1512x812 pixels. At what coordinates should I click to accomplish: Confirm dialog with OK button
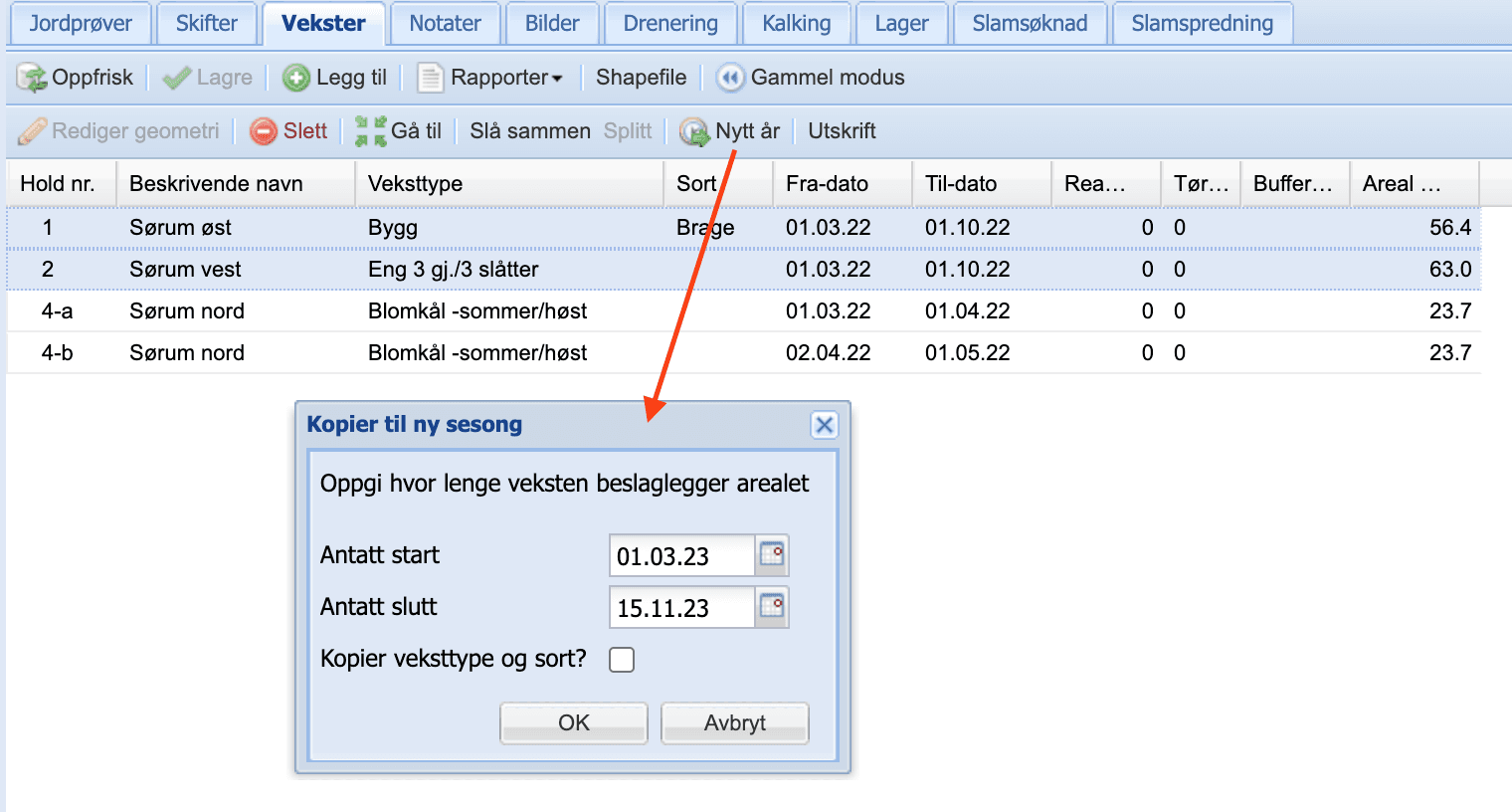[574, 723]
